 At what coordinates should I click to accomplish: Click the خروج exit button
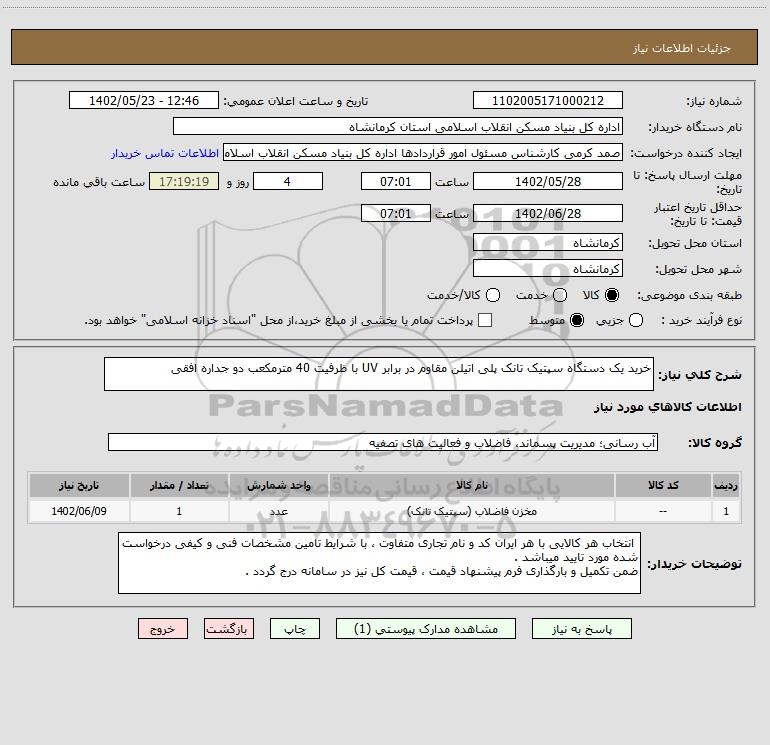point(163,629)
